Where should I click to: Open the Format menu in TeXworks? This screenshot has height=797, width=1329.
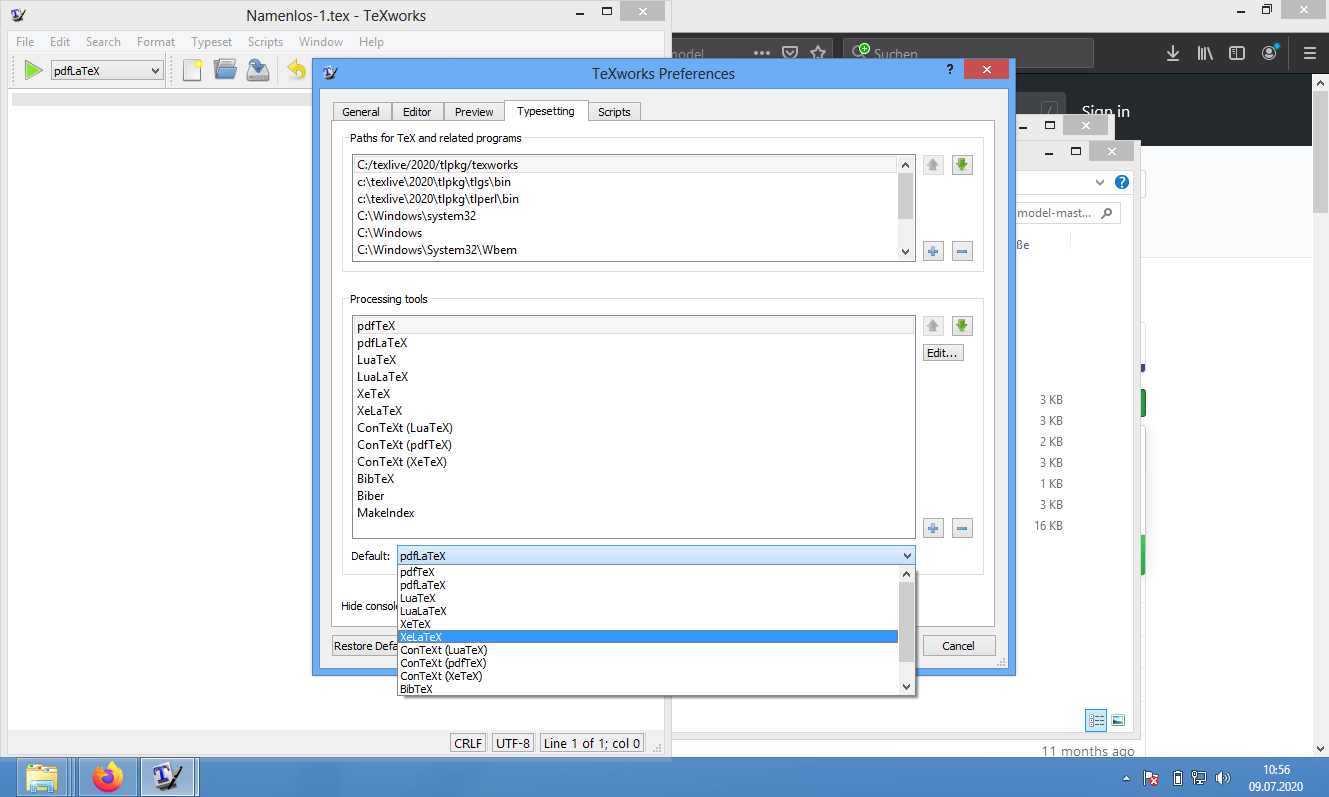point(156,42)
